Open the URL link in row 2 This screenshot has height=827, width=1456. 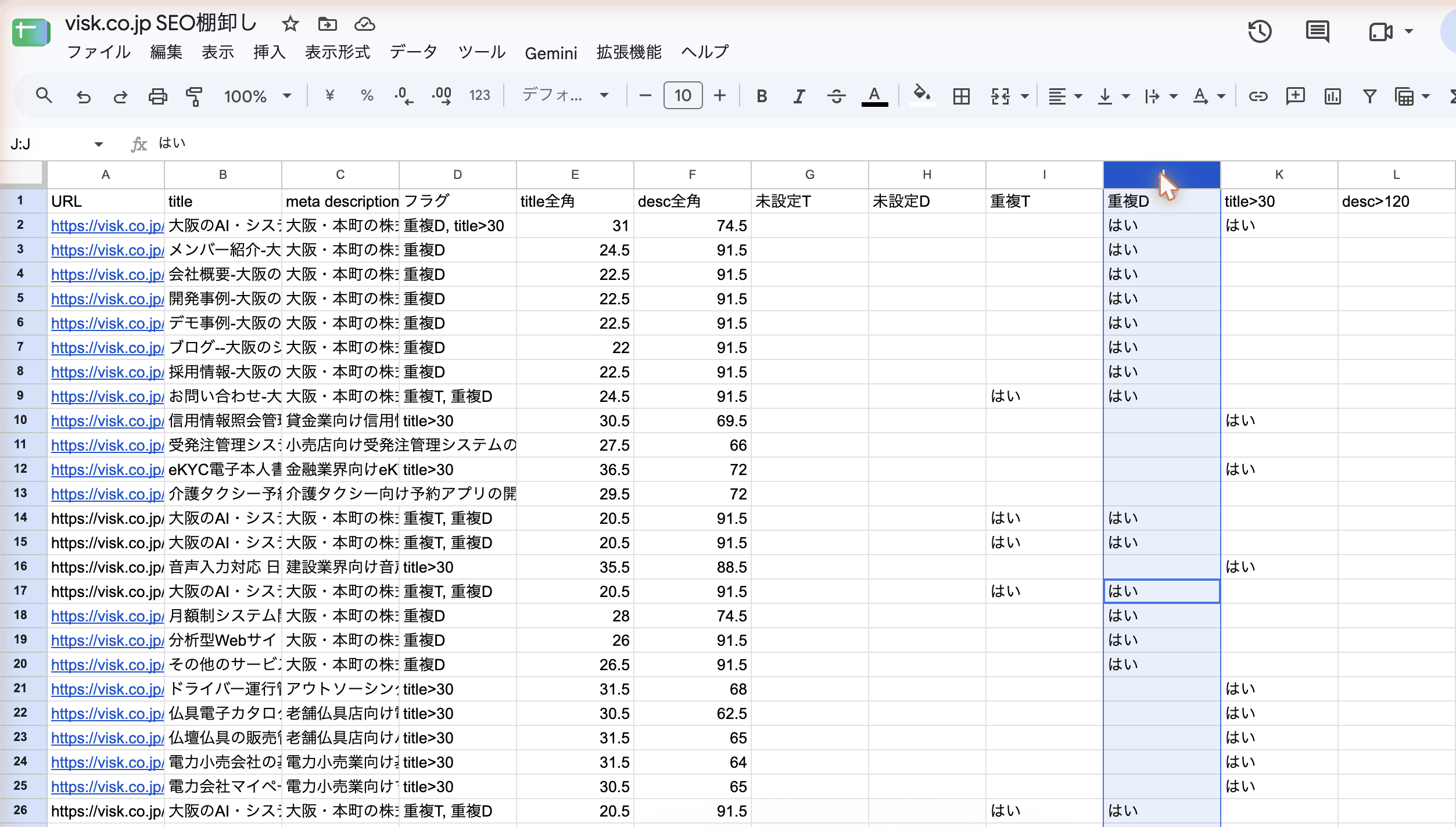(107, 226)
